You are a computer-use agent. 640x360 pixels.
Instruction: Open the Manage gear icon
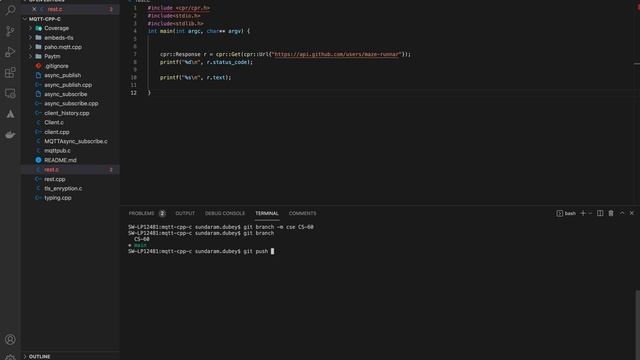click(10, 357)
